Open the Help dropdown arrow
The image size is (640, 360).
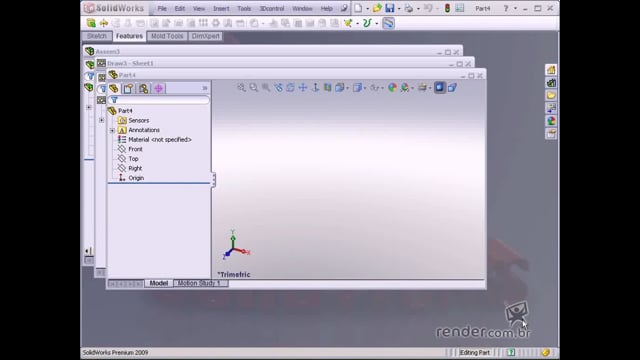(x=515, y=9)
